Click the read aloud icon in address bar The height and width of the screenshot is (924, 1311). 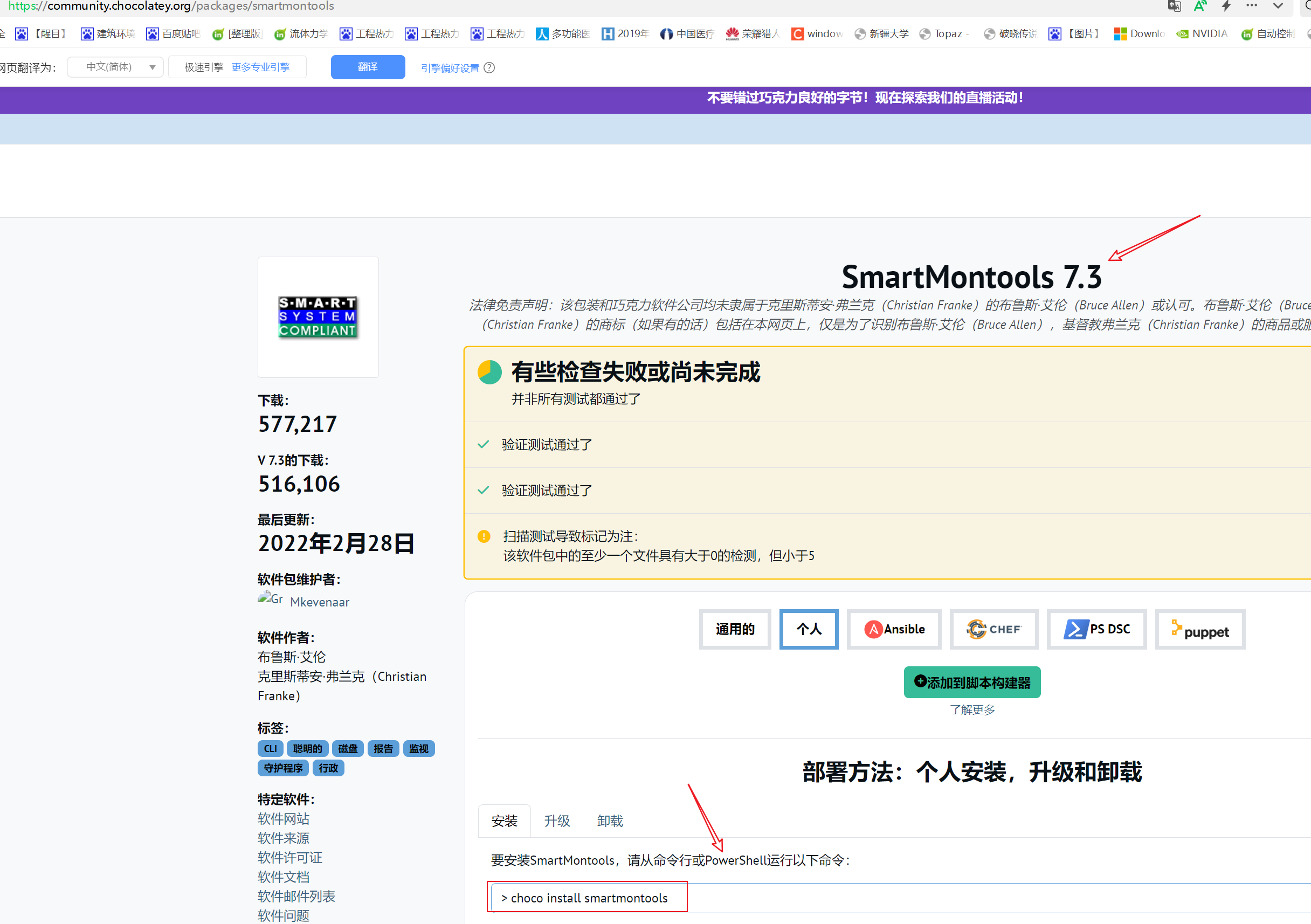1199,6
